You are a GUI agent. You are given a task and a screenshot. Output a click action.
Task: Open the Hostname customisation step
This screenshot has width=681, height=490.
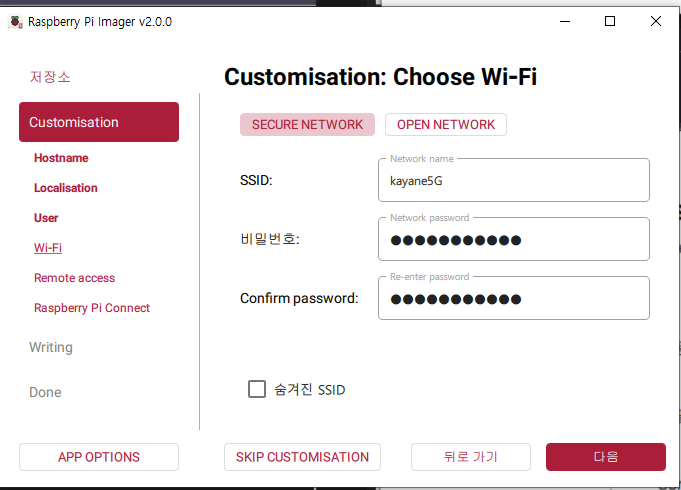pyautogui.click(x=61, y=158)
